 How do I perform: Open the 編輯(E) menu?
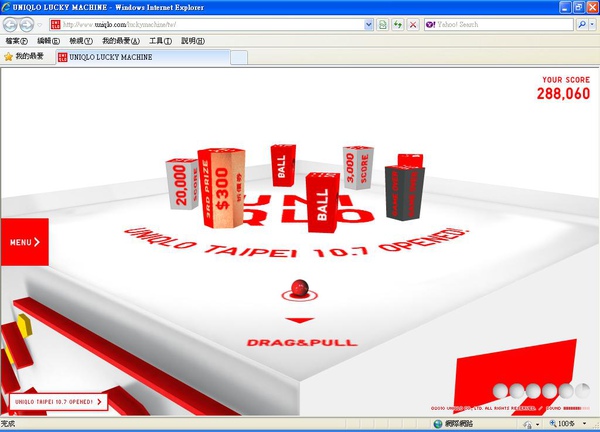(48, 41)
